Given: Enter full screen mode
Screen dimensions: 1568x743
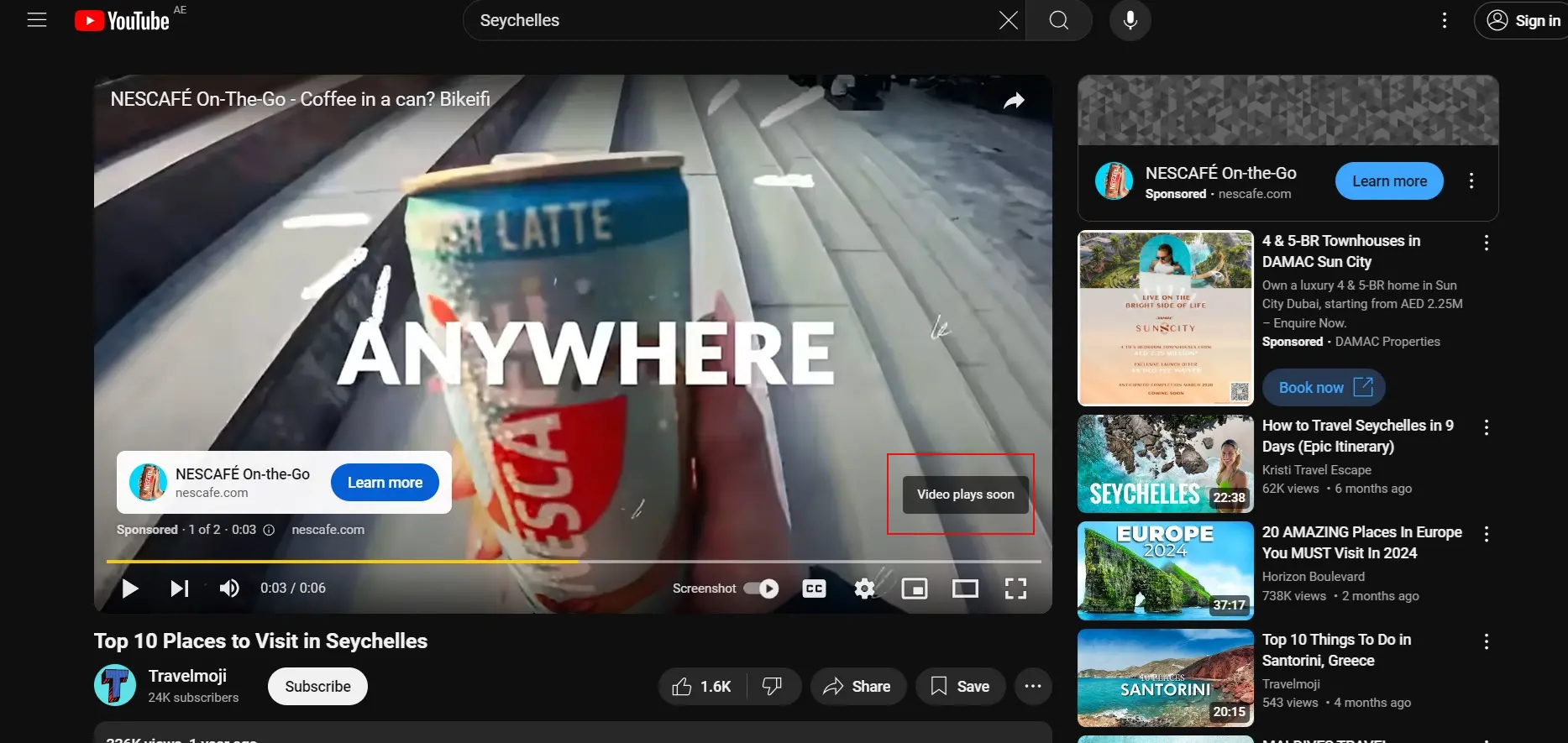Looking at the screenshot, I should [1015, 589].
